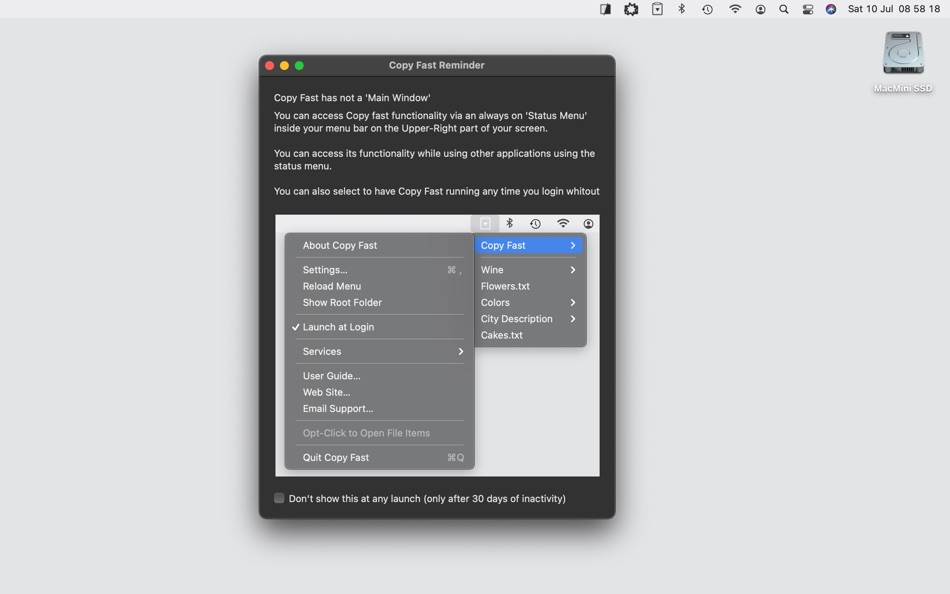Image resolution: width=950 pixels, height=594 pixels.
Task: Expand the Copy Fast submenu chevron
Action: [573, 245]
